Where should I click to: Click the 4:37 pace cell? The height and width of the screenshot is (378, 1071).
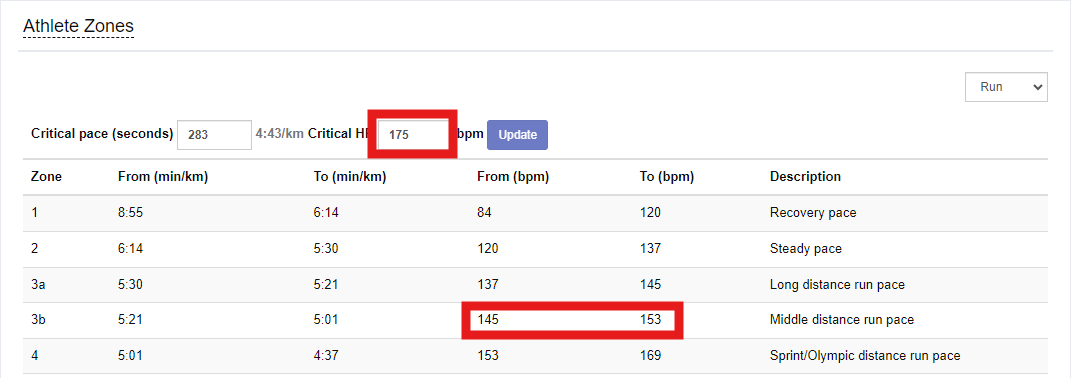coord(325,355)
